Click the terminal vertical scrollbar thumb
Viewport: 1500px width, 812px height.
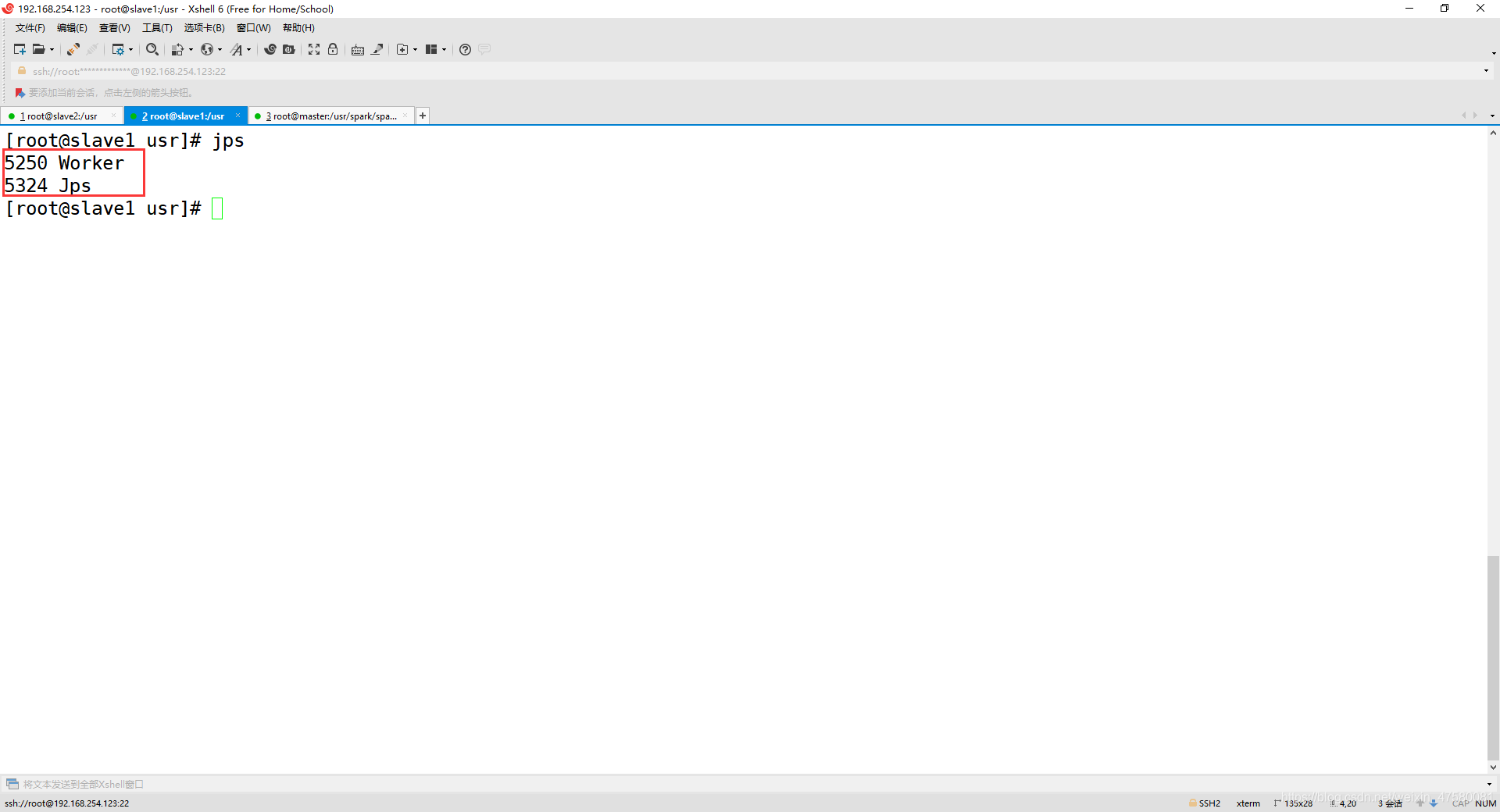tap(1493, 657)
